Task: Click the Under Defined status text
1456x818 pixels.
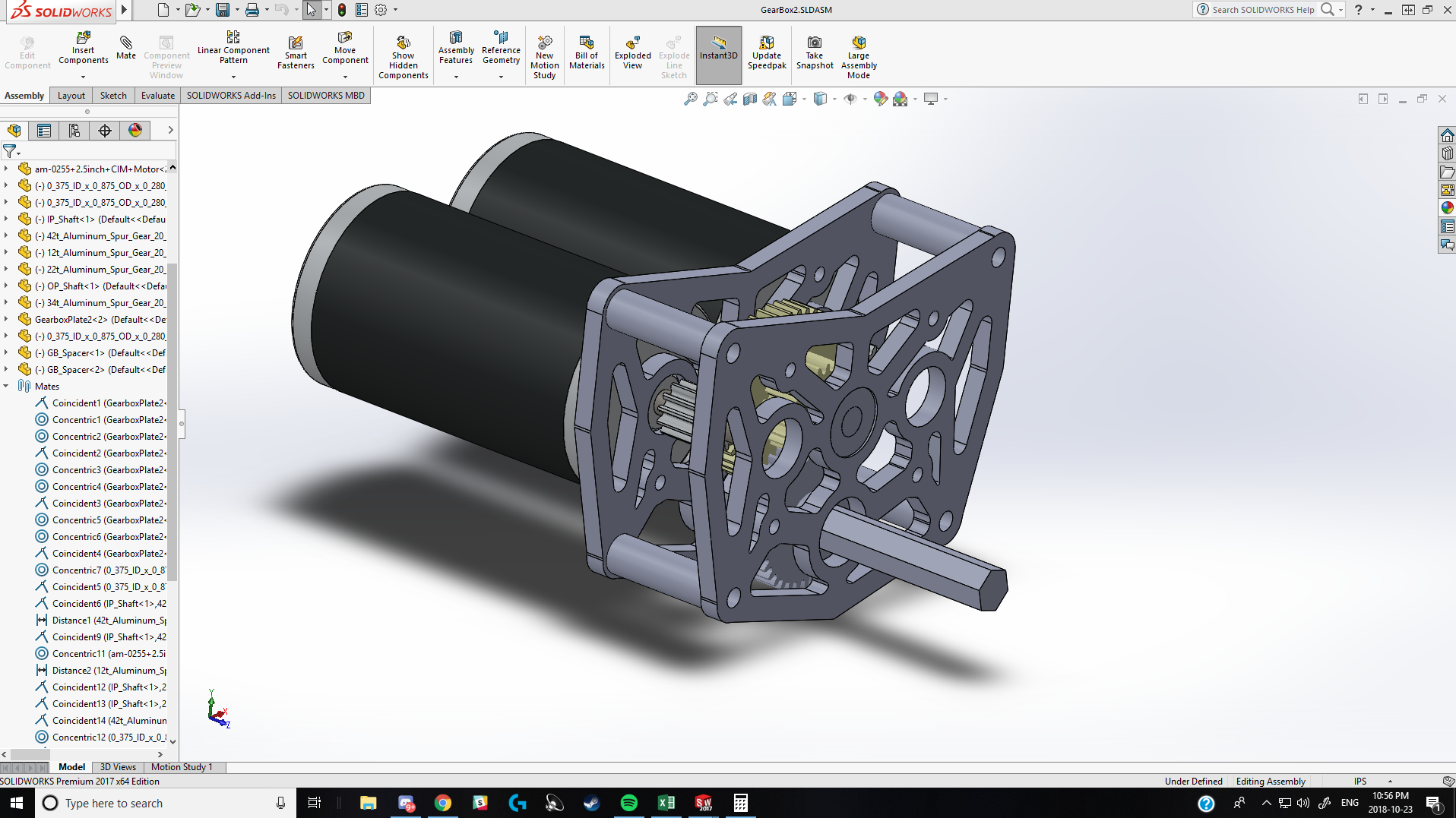Action: pyautogui.click(x=1193, y=782)
